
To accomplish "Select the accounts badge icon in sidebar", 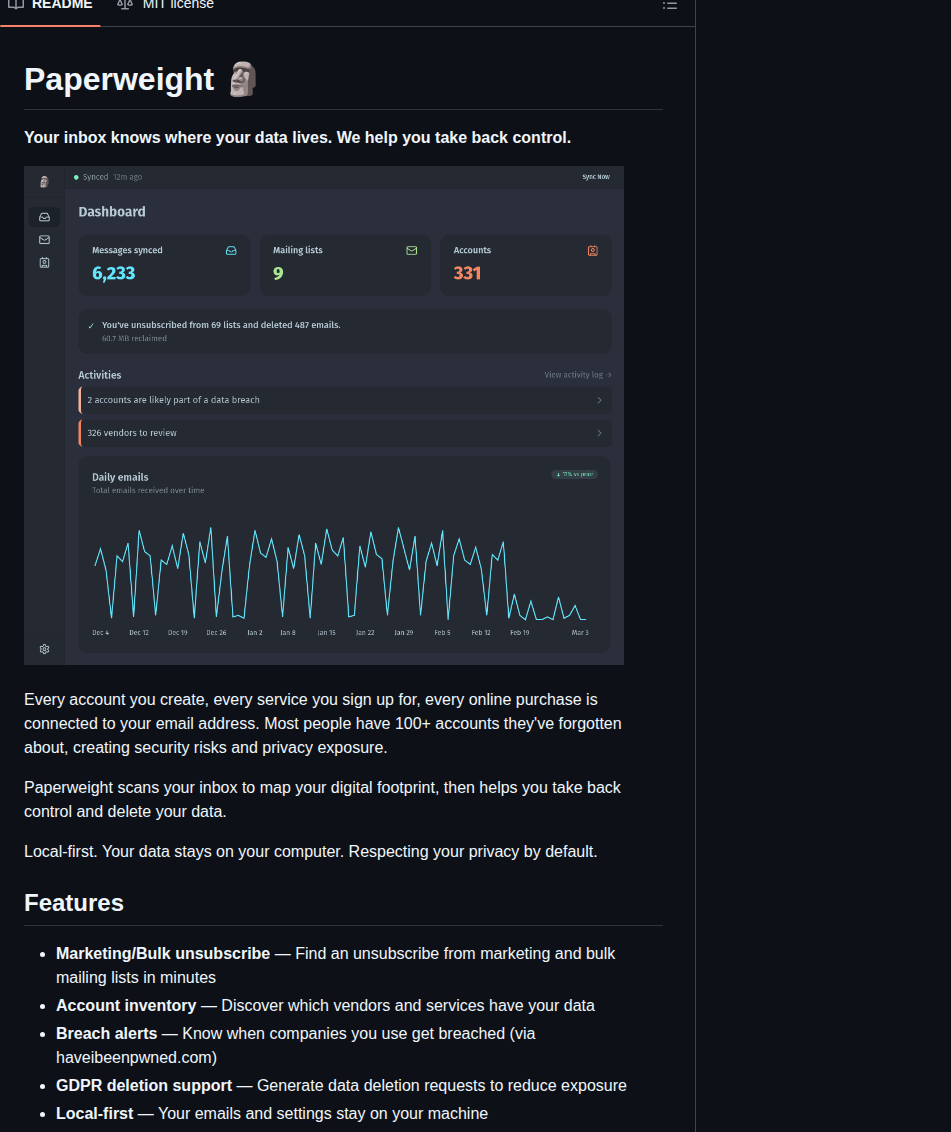I will (x=44, y=263).
